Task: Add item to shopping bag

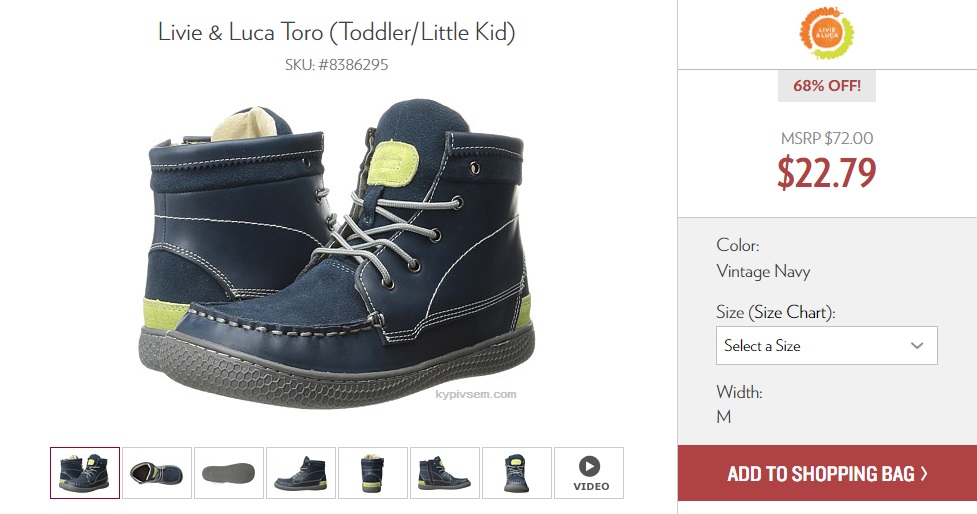Action: pos(827,474)
